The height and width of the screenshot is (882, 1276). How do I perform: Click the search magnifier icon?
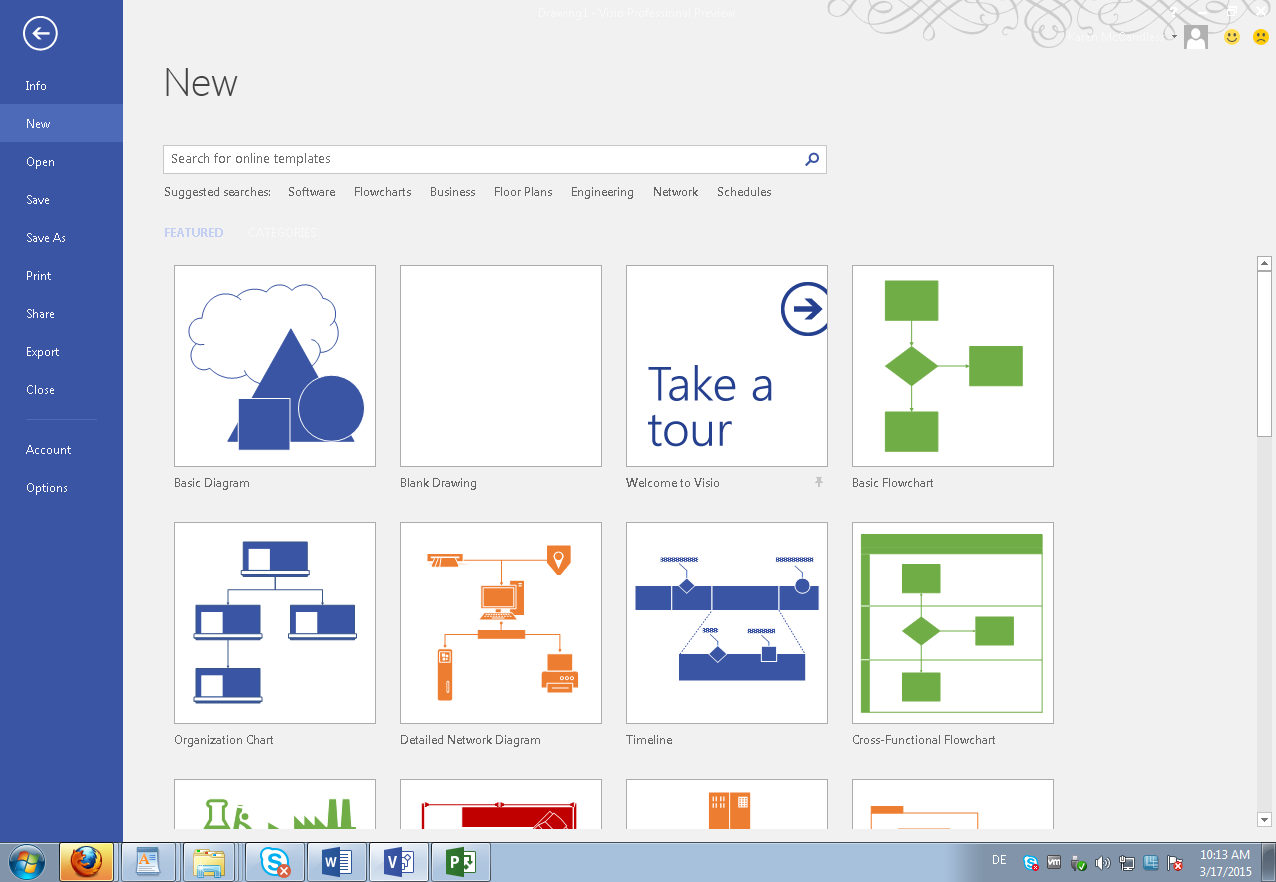click(x=812, y=159)
